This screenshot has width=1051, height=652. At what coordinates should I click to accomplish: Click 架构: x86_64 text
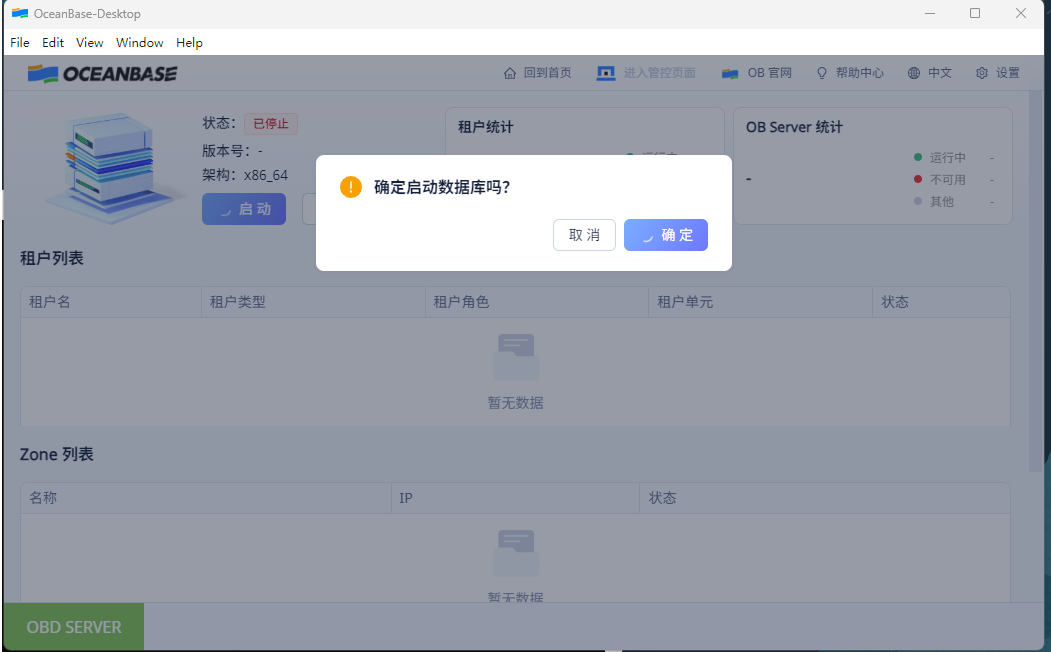click(x=245, y=175)
